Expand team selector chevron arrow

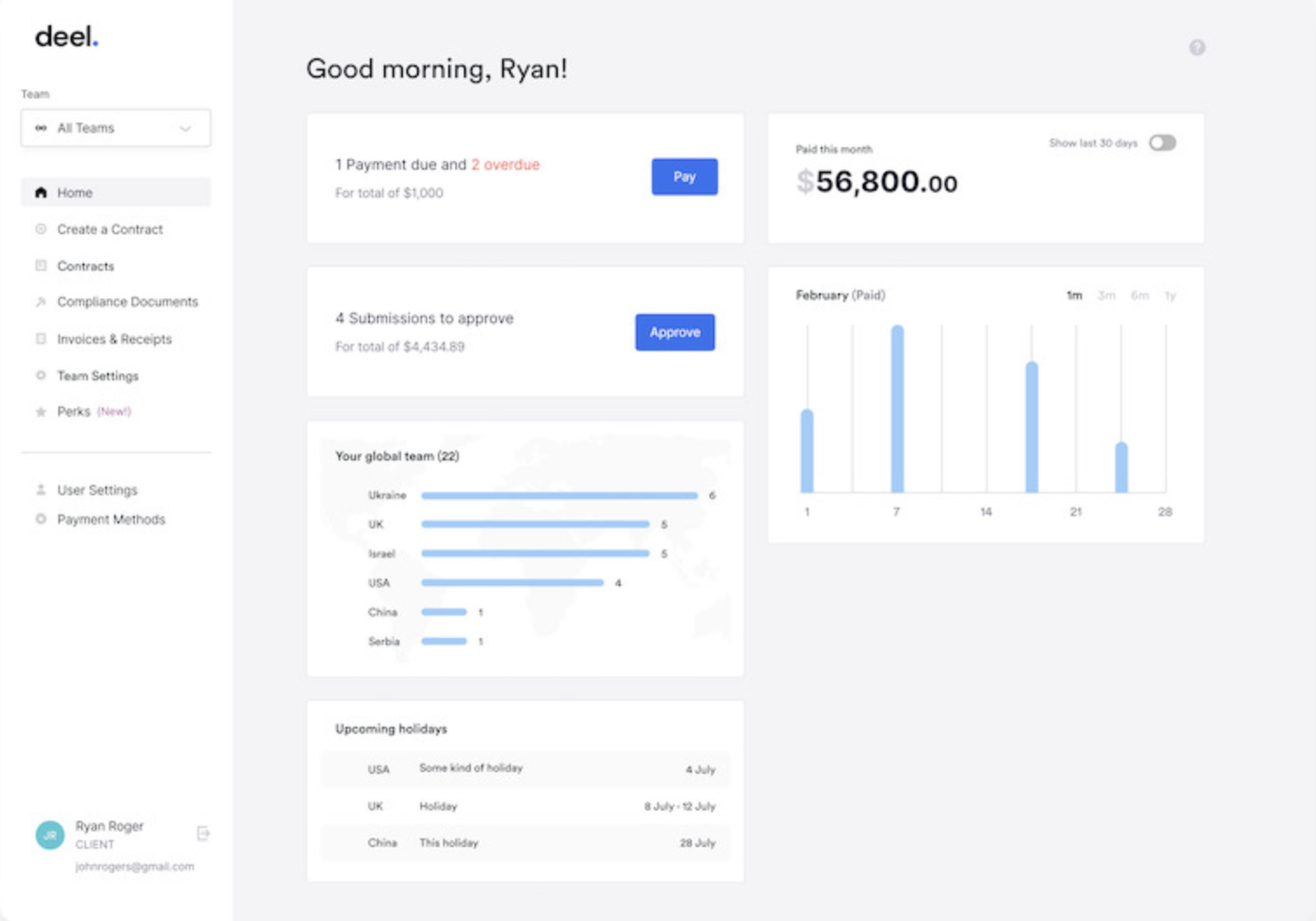tap(185, 129)
